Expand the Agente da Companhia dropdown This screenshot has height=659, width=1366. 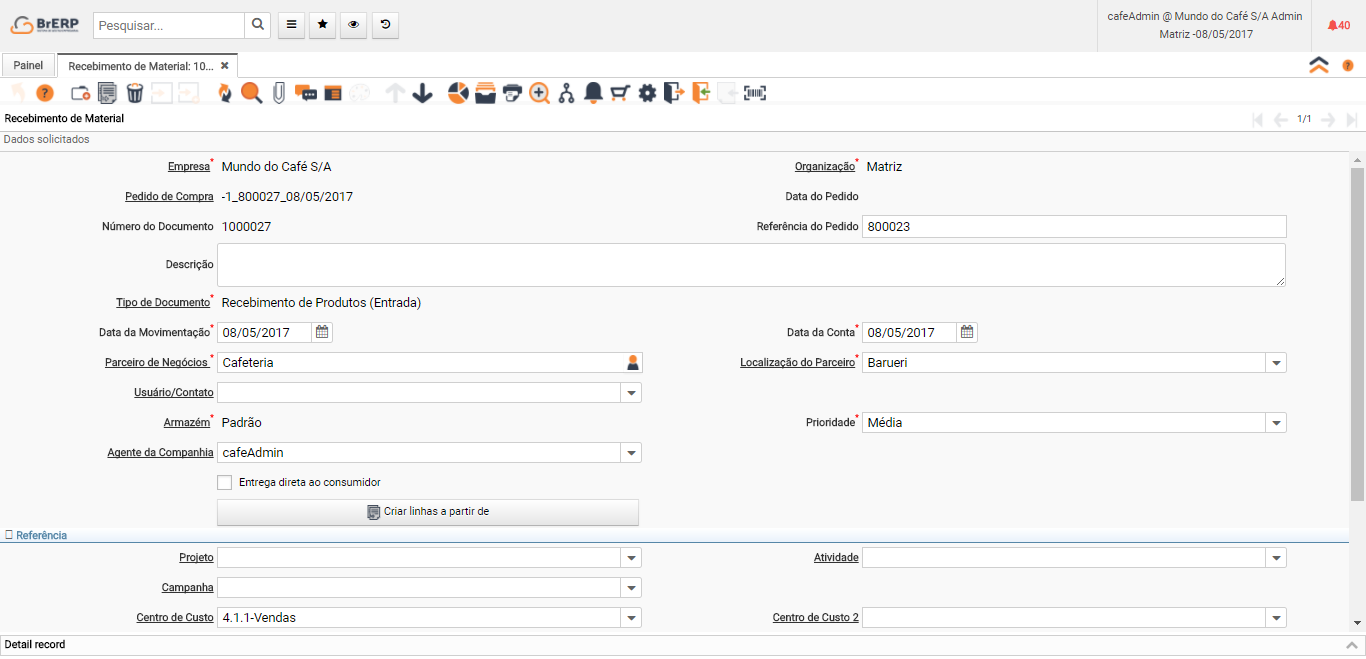point(631,453)
